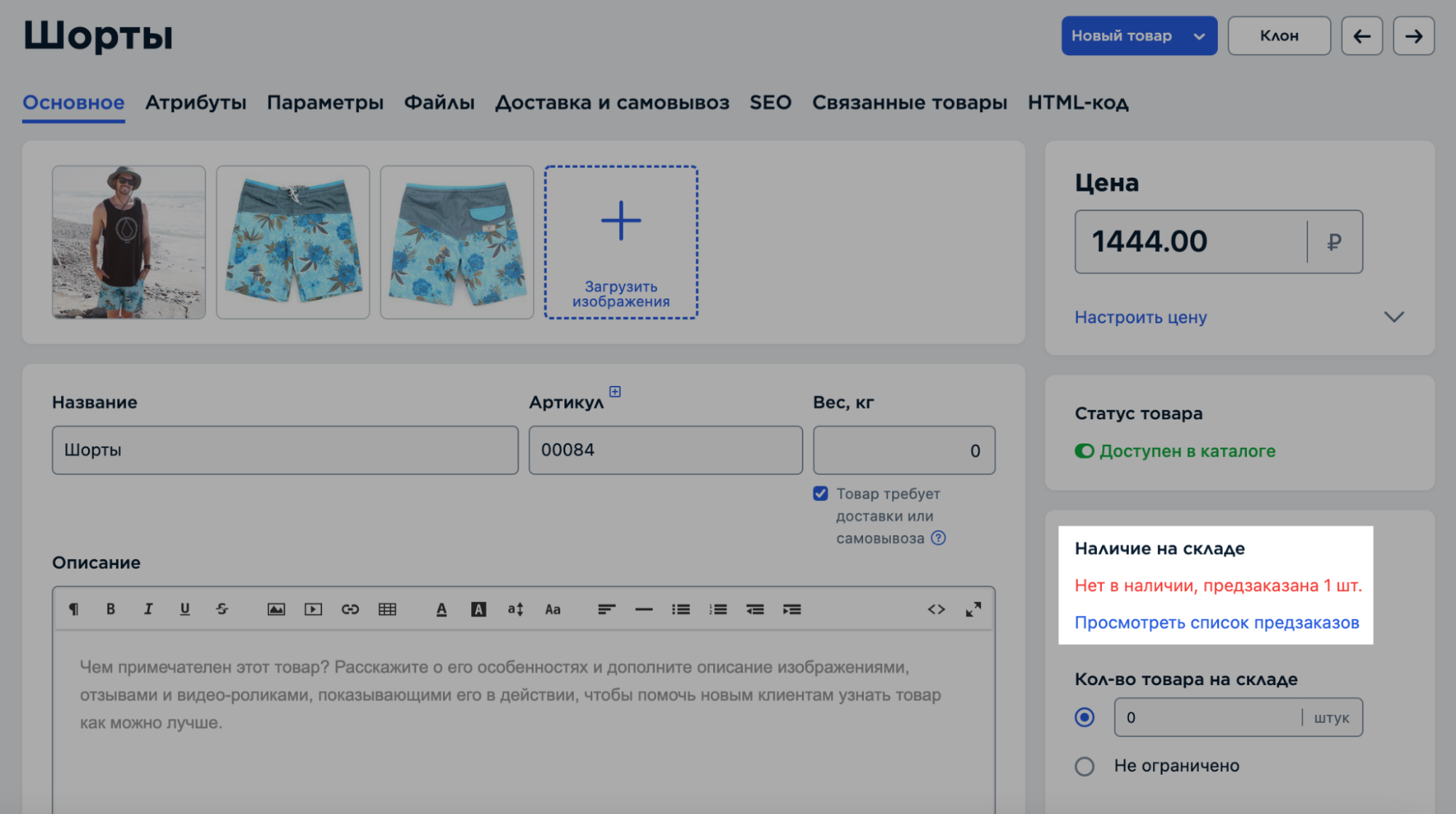
Task: Toggle bold formatting in description editor
Action: pos(111,609)
